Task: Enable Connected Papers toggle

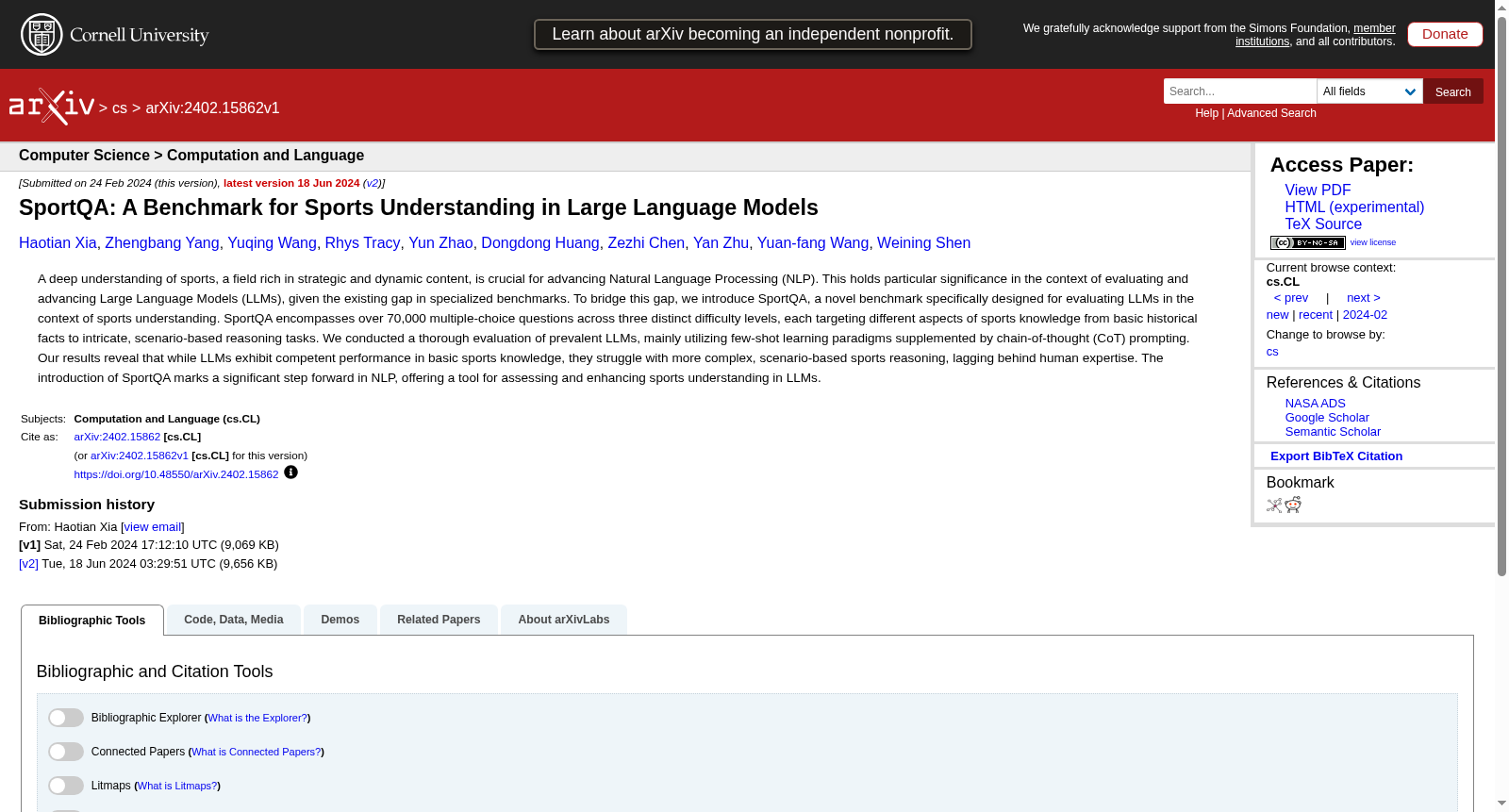Action: click(x=66, y=752)
